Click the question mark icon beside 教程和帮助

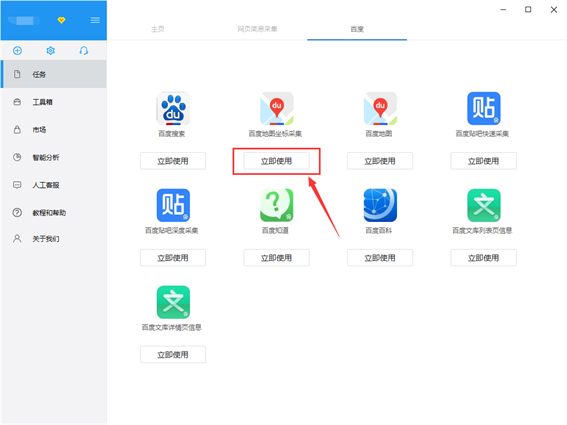(17, 212)
